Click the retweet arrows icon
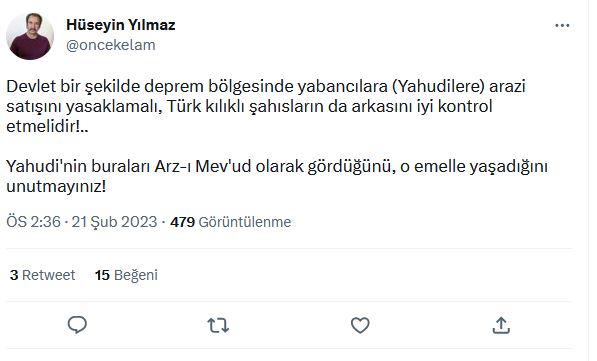 click(x=218, y=326)
